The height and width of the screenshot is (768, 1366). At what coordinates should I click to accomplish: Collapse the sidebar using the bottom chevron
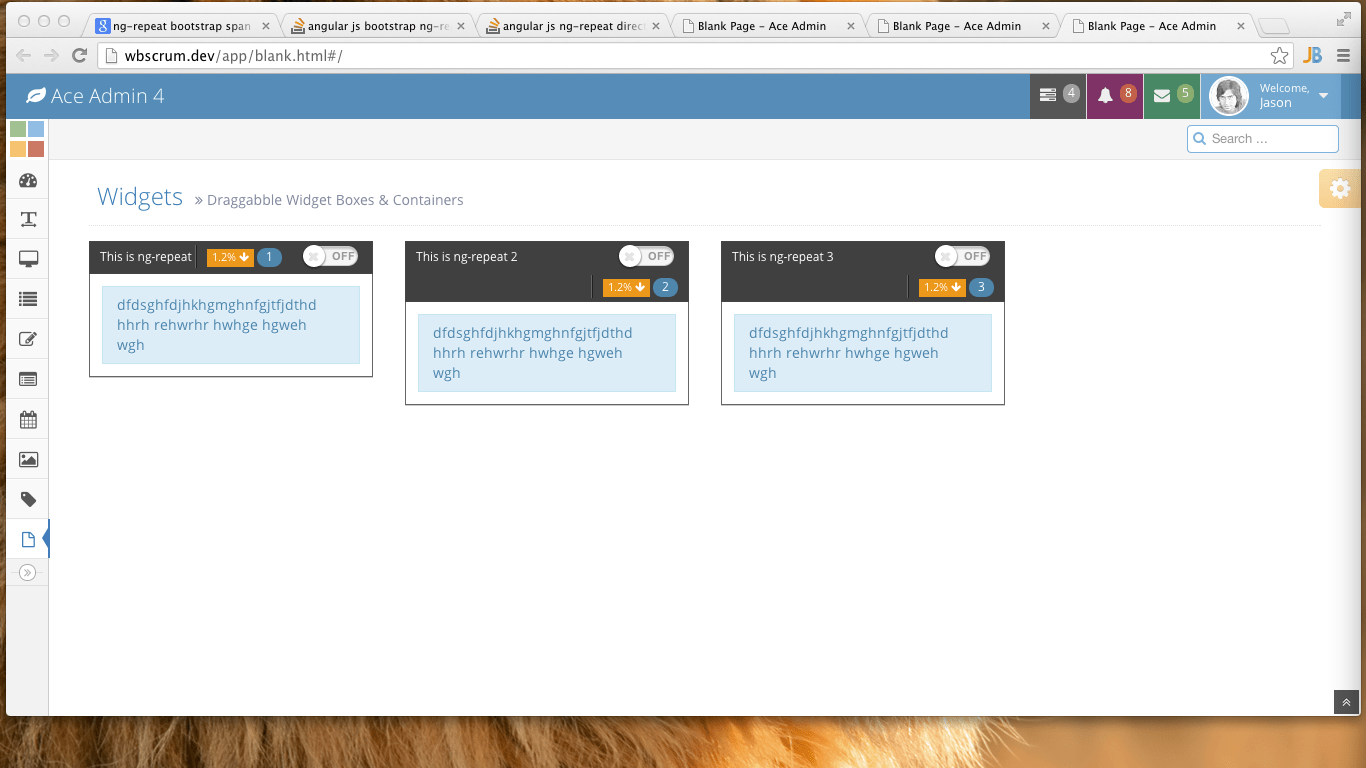tap(27, 572)
